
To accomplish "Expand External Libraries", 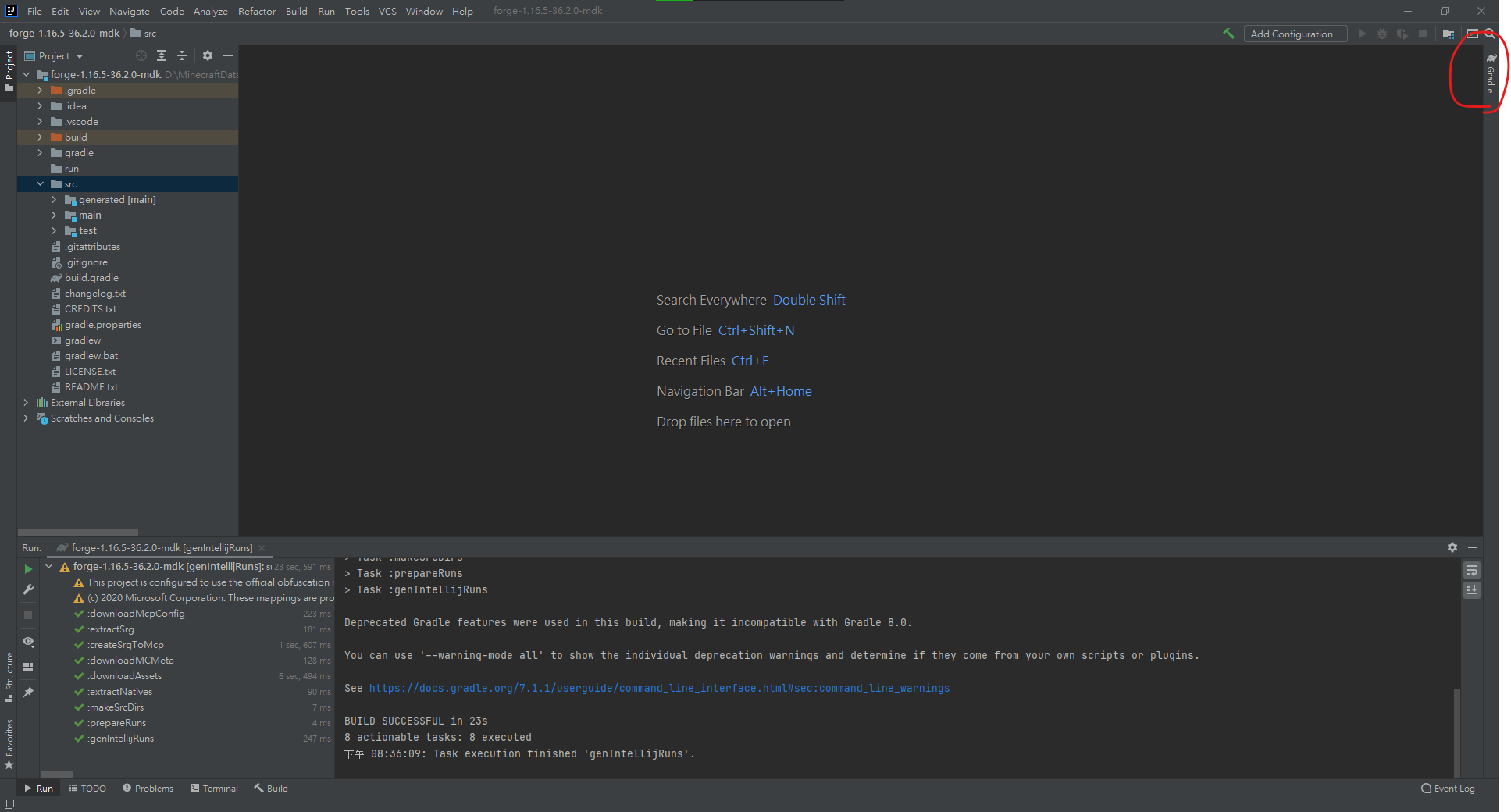I will 26,403.
